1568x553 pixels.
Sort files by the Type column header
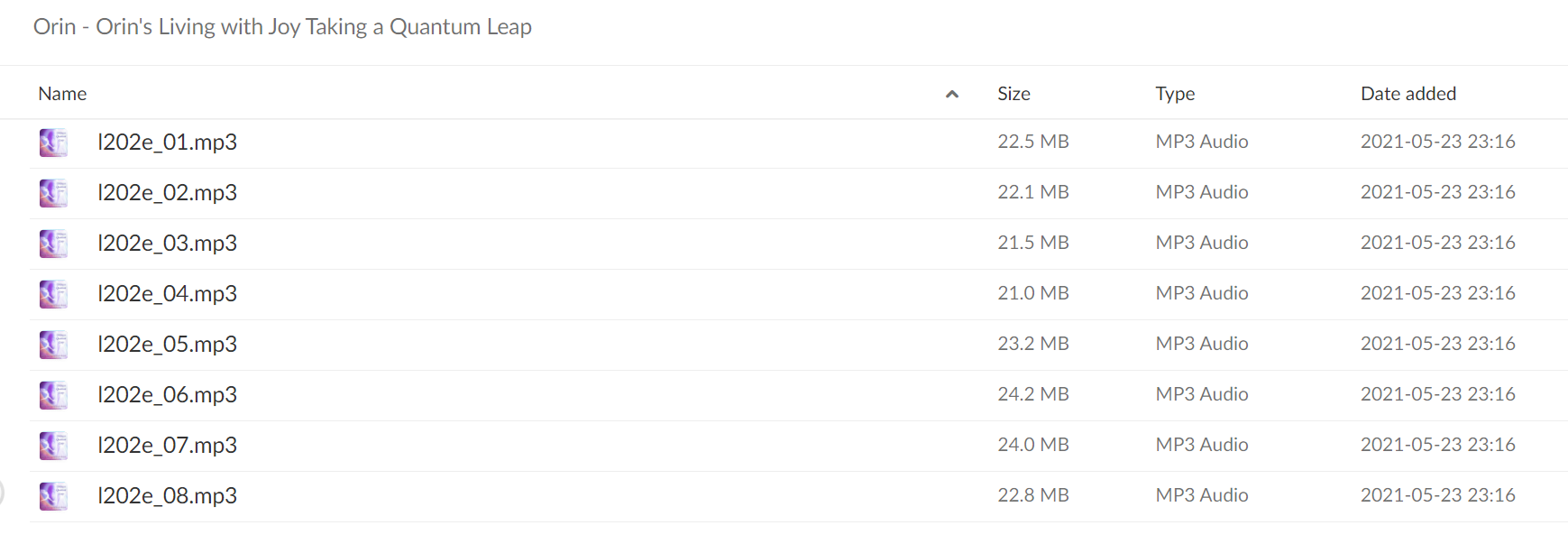[1175, 94]
